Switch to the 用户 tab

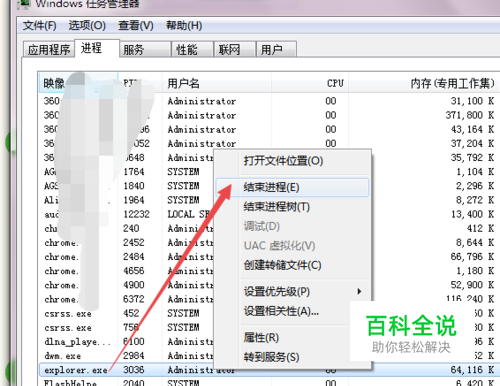point(276,50)
